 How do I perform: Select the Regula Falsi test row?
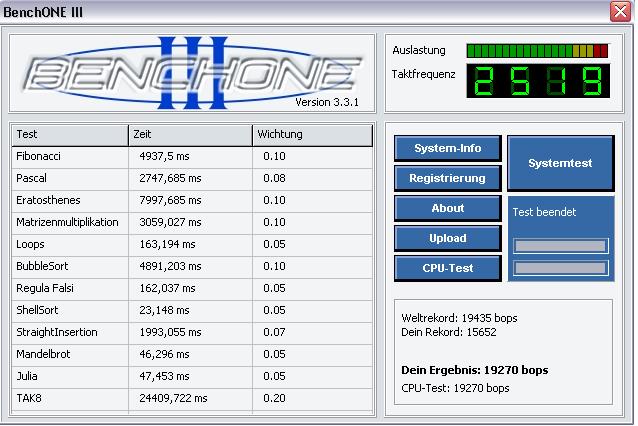[192, 288]
